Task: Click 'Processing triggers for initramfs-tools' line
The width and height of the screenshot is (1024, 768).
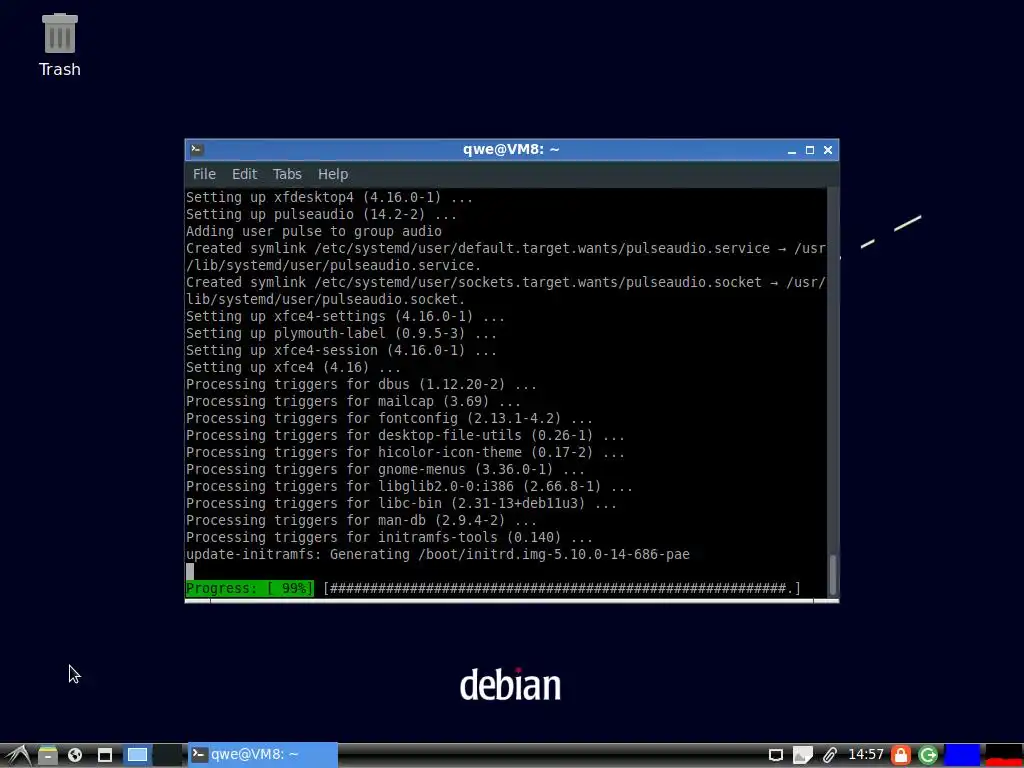Action: [x=389, y=537]
